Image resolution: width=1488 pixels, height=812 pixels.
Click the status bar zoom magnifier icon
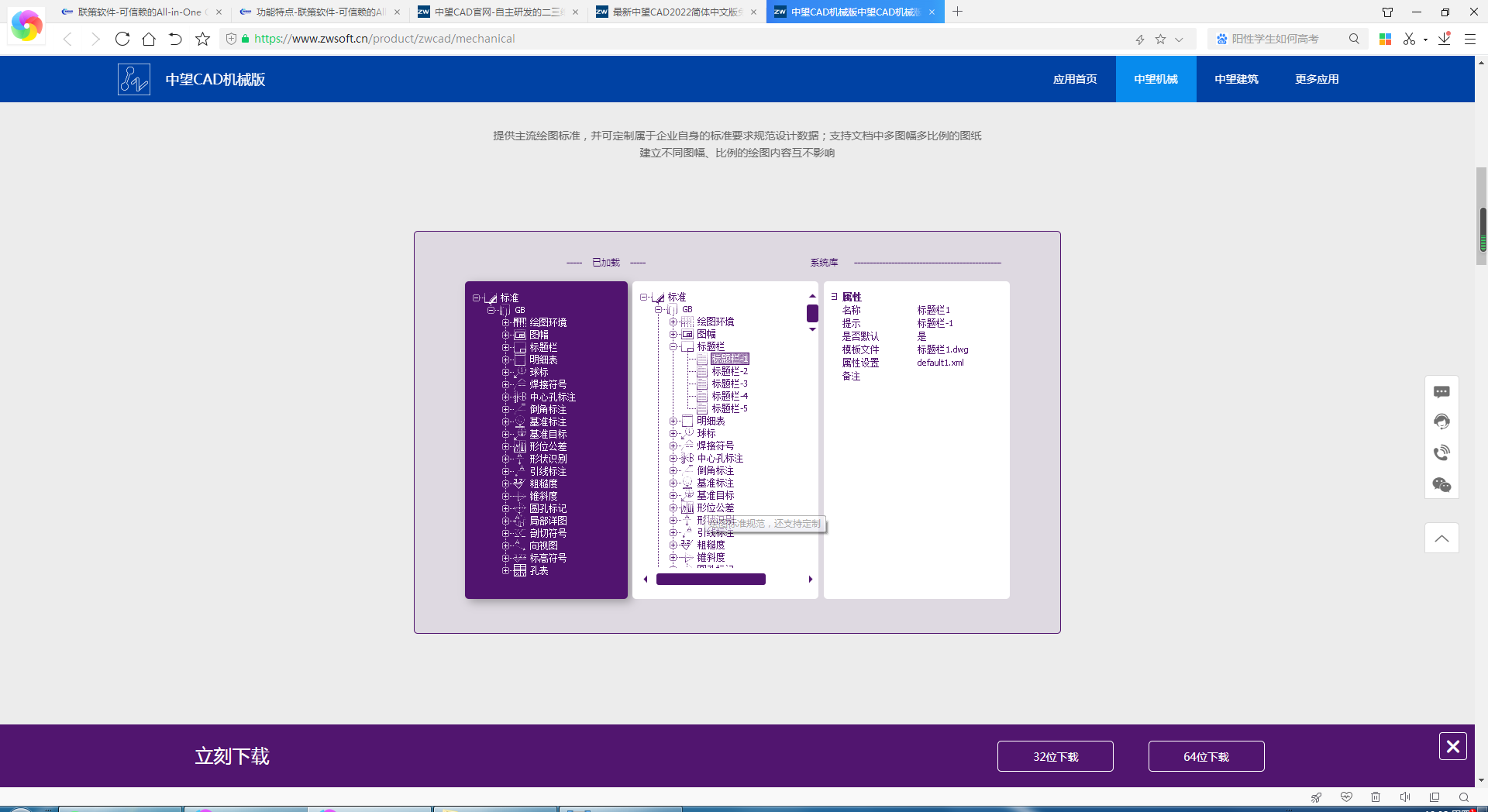point(1464,797)
